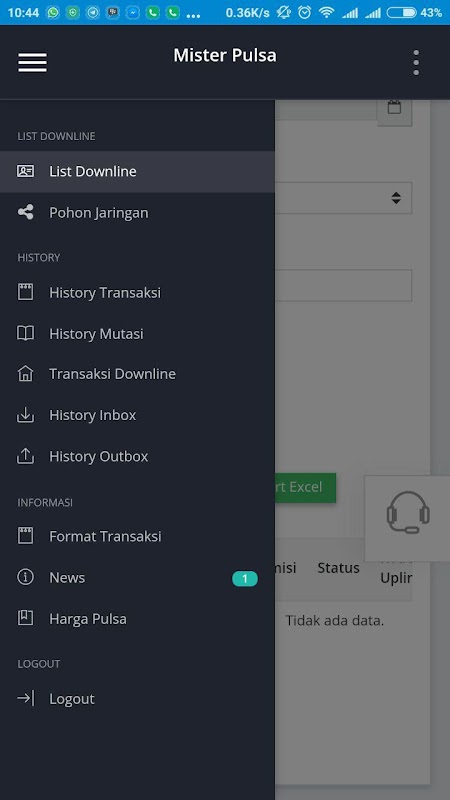Image resolution: width=450 pixels, height=800 pixels.
Task: Tap the Messenger notification icon in status bar
Action: tap(133, 13)
